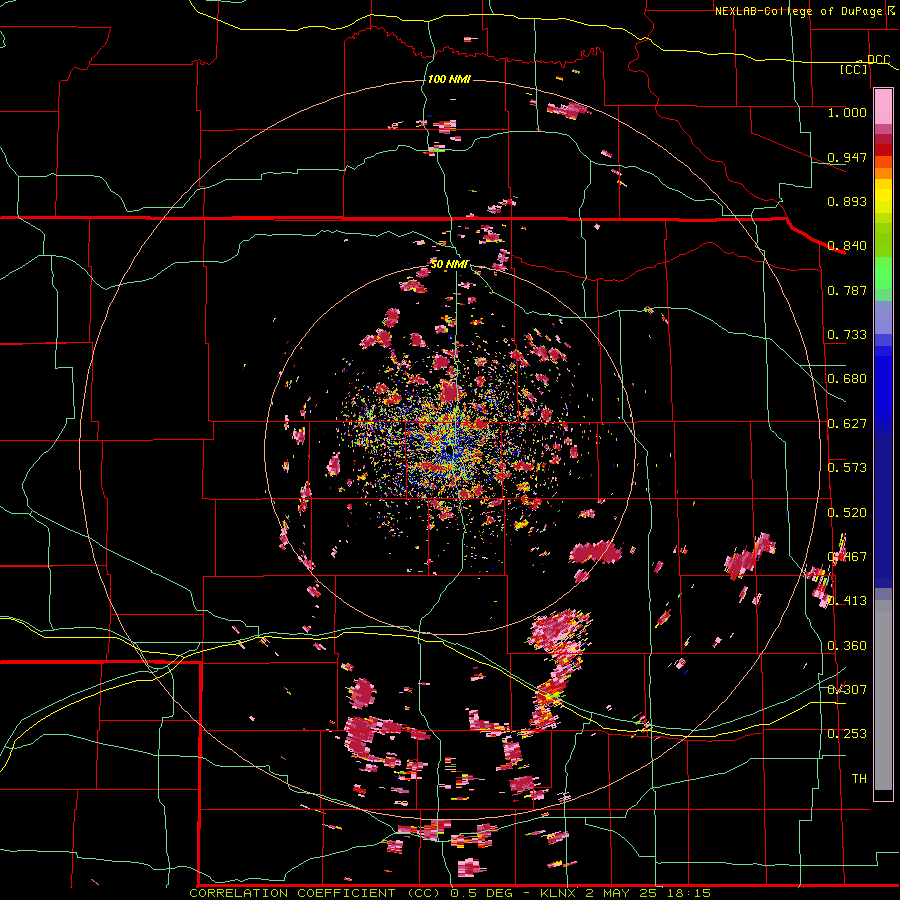The image size is (900, 900).
Task: Click the 0.520 scale value
Action: [847, 513]
